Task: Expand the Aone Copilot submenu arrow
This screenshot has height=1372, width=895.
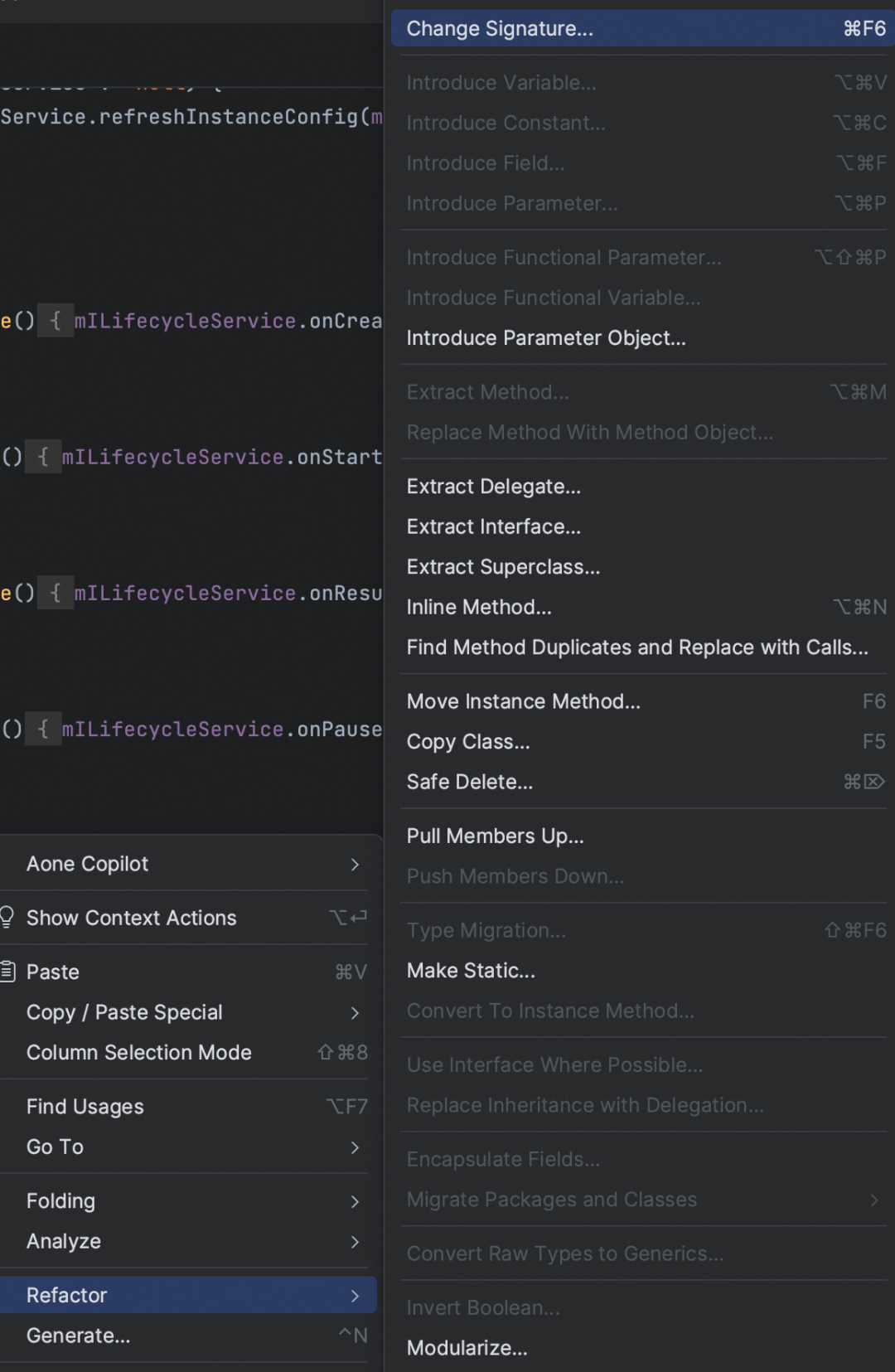Action: point(355,864)
